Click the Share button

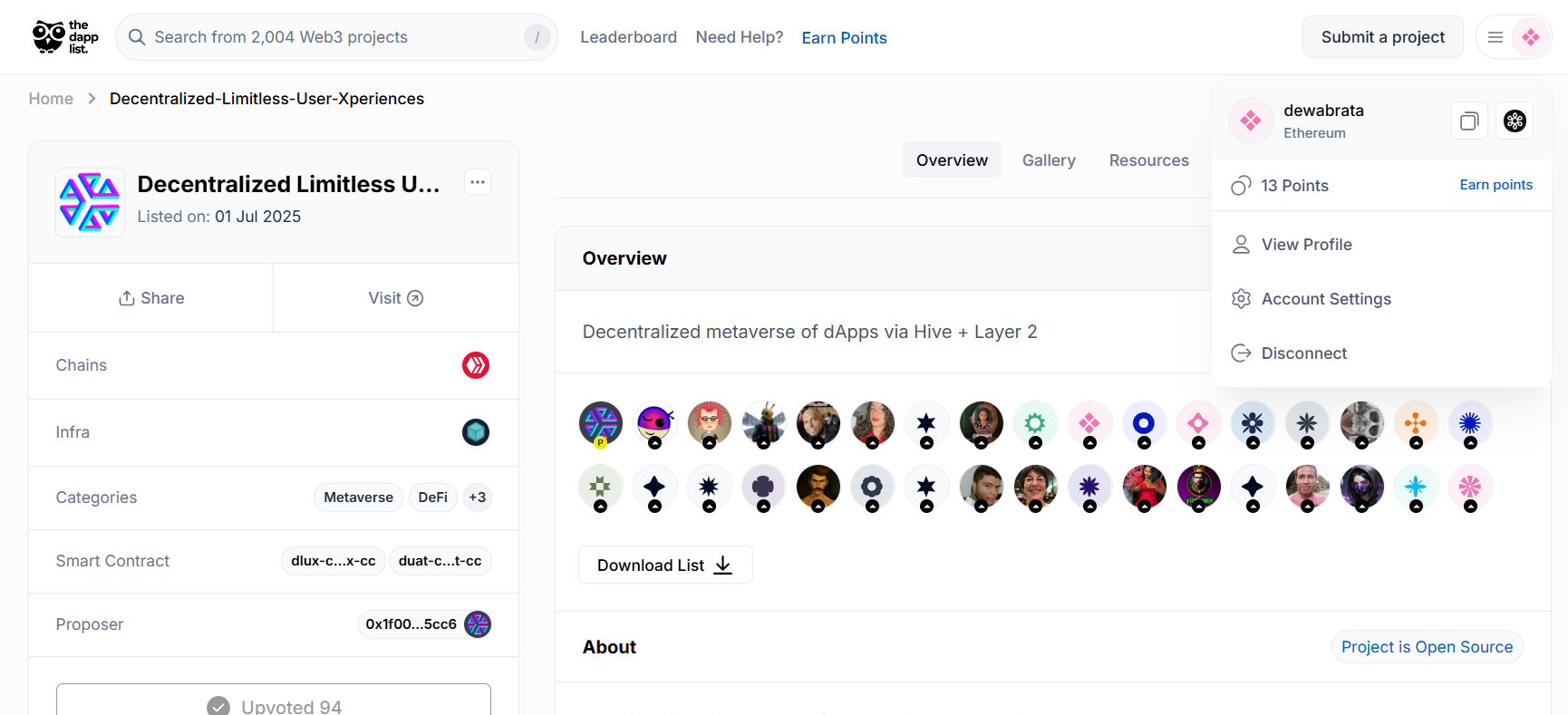point(151,298)
